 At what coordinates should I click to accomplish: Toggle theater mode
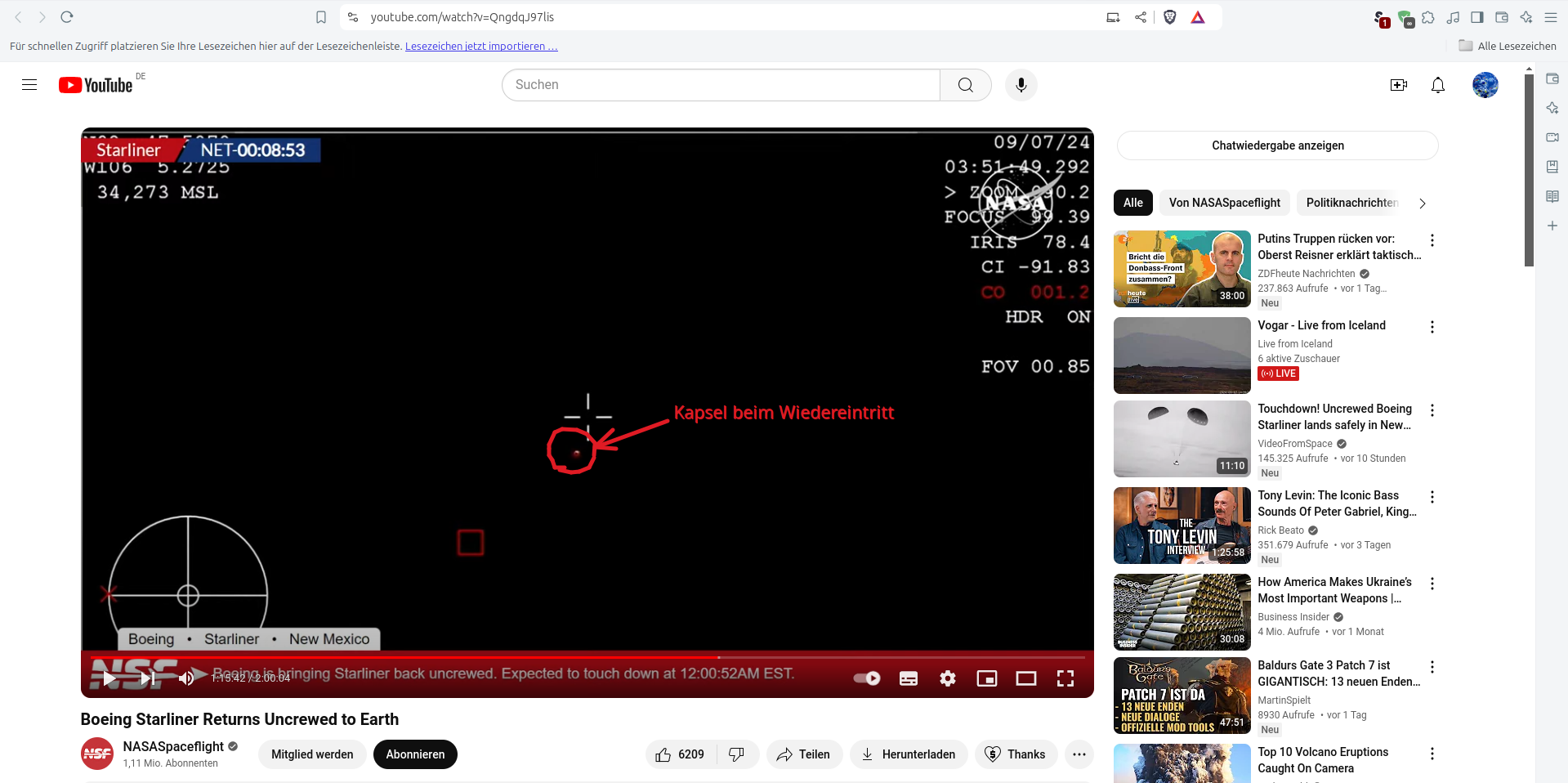tap(1026, 678)
